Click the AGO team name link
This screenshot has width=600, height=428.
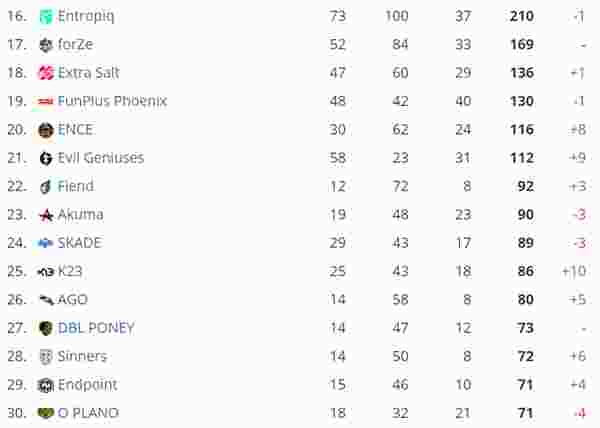point(73,299)
